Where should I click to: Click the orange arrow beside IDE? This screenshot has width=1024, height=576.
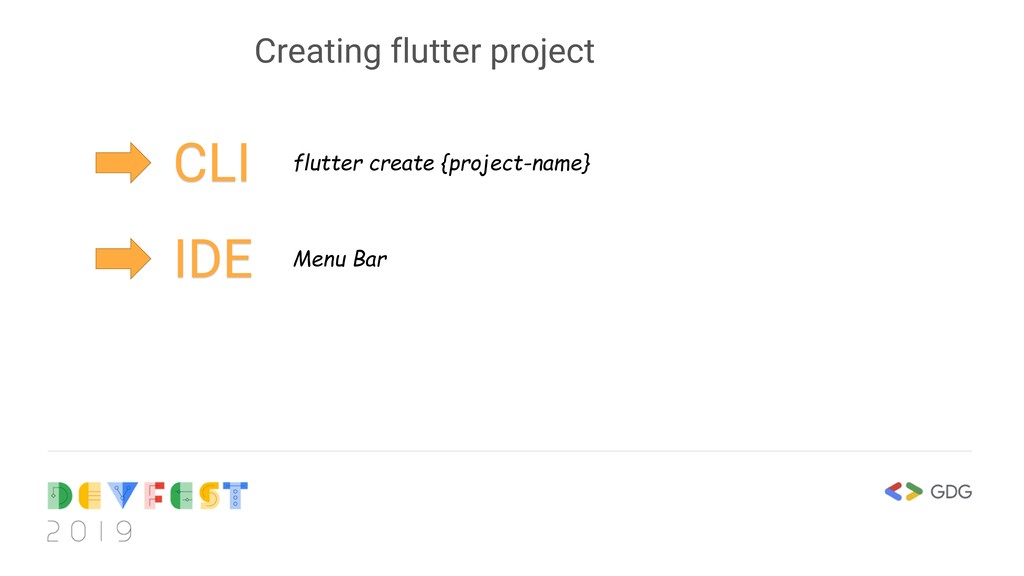point(122,259)
